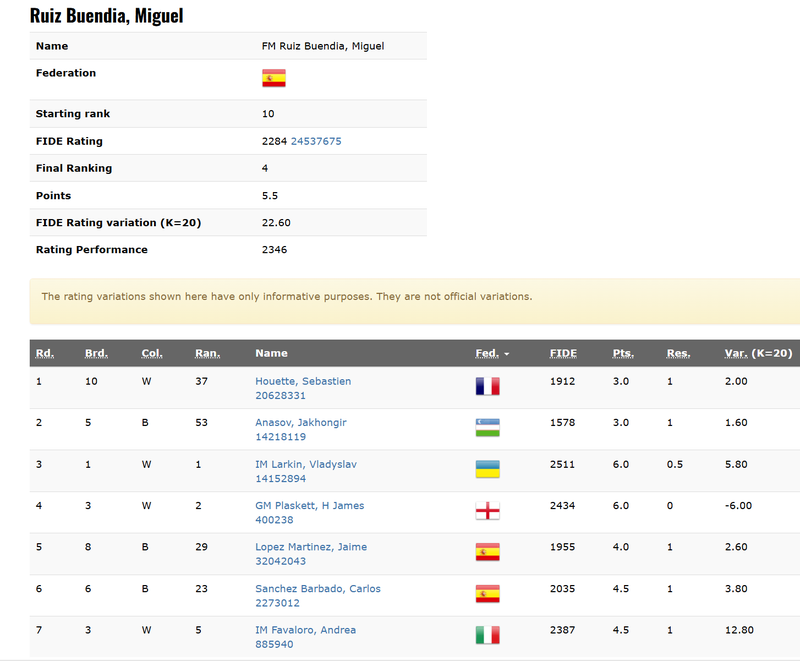Click the Pts. column header
The height and width of the screenshot is (661, 800).
point(623,353)
